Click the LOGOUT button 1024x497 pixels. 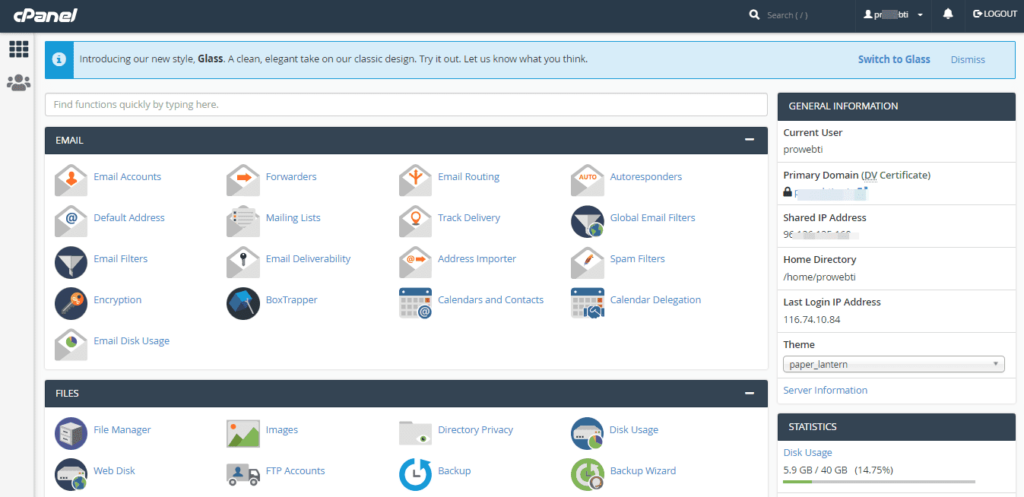tap(995, 14)
